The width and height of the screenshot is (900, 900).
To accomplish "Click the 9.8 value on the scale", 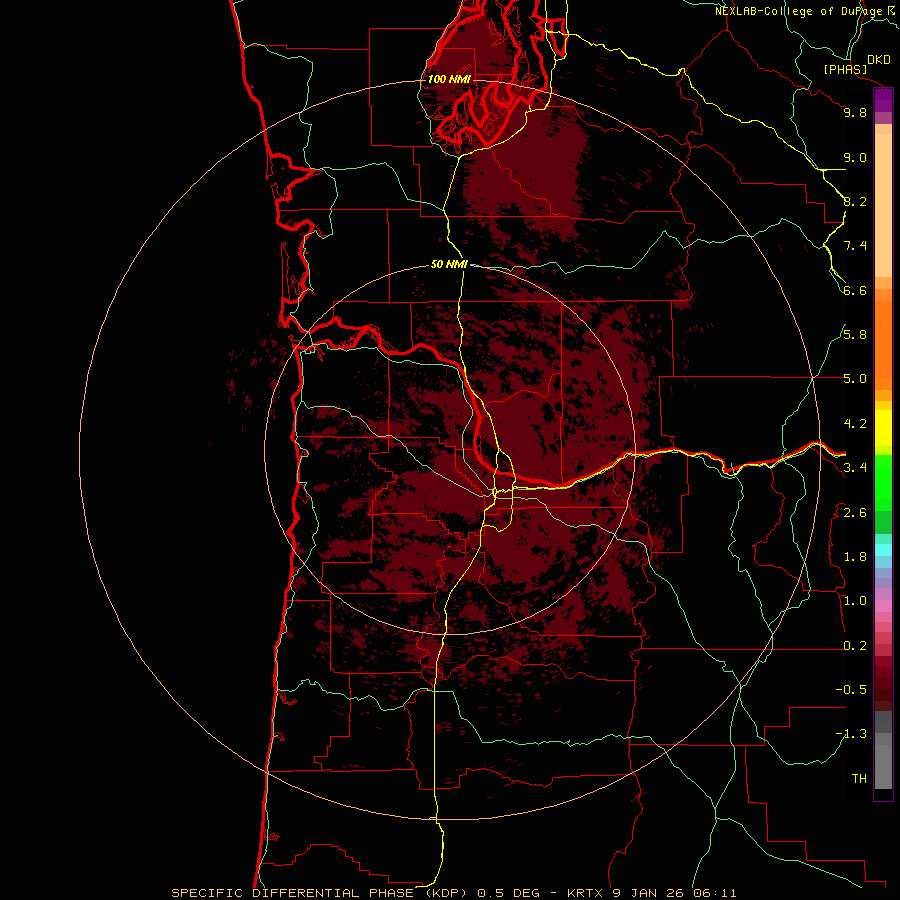I will tap(855, 112).
